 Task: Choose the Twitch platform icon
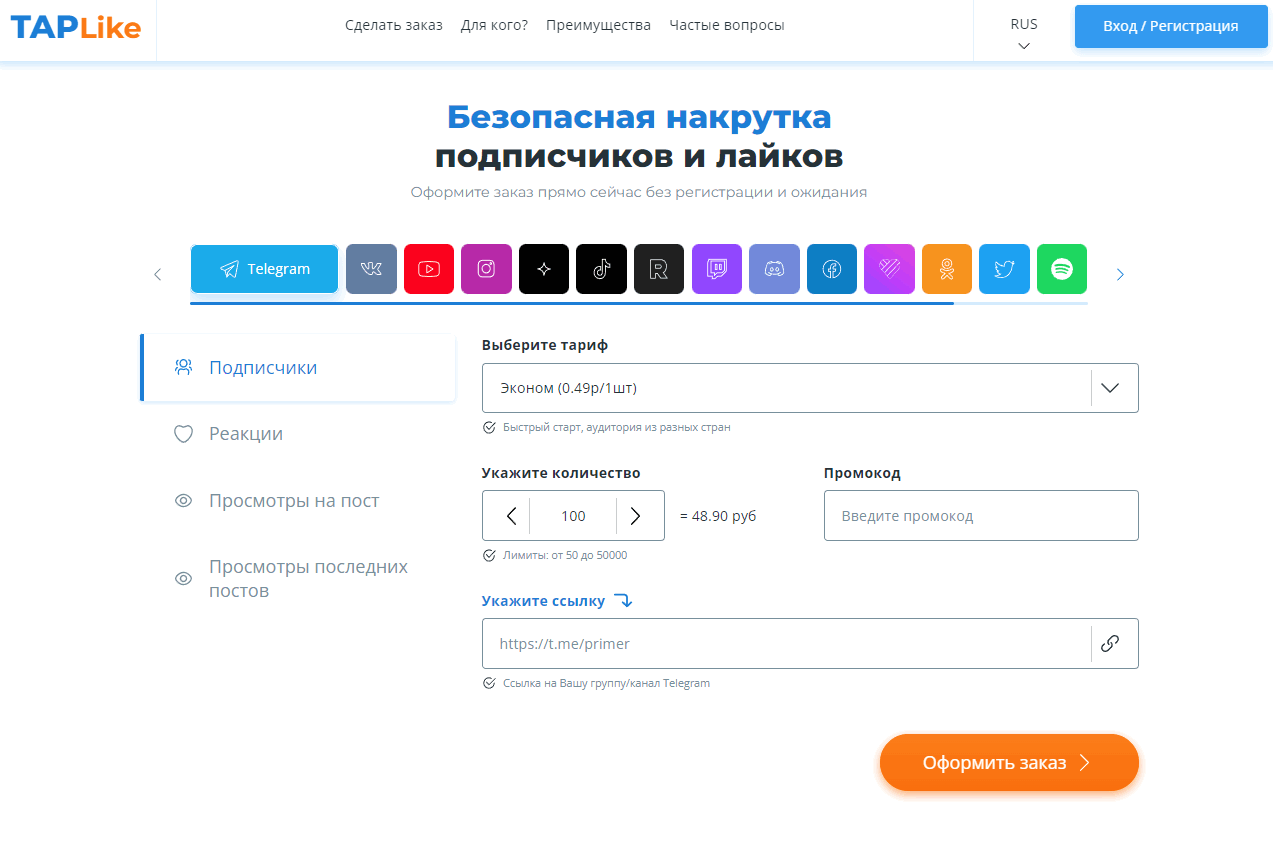point(717,269)
